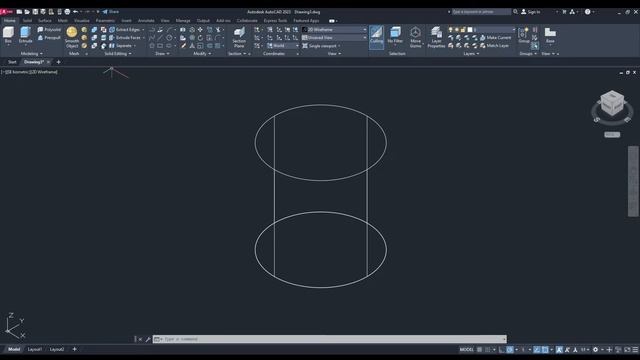
Task: Open the Solid ribbon tab
Action: 27,20
